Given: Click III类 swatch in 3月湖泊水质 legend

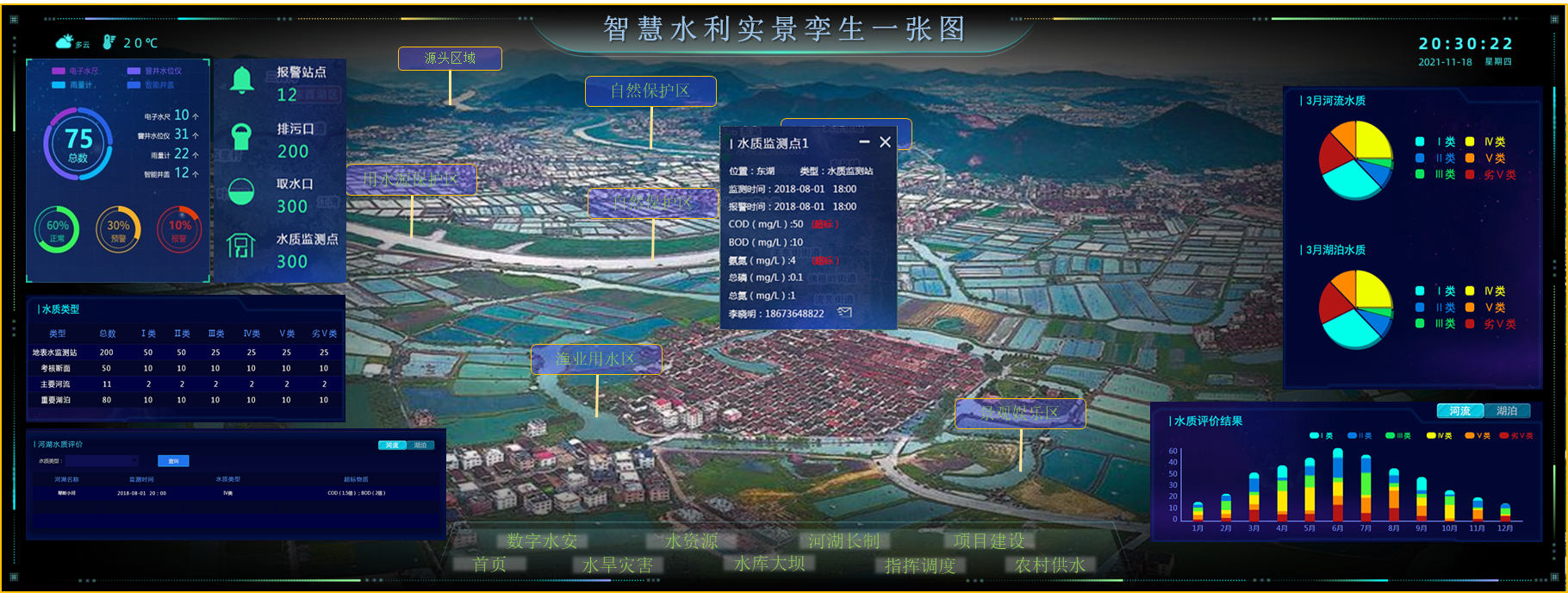Looking at the screenshot, I should [1420, 323].
